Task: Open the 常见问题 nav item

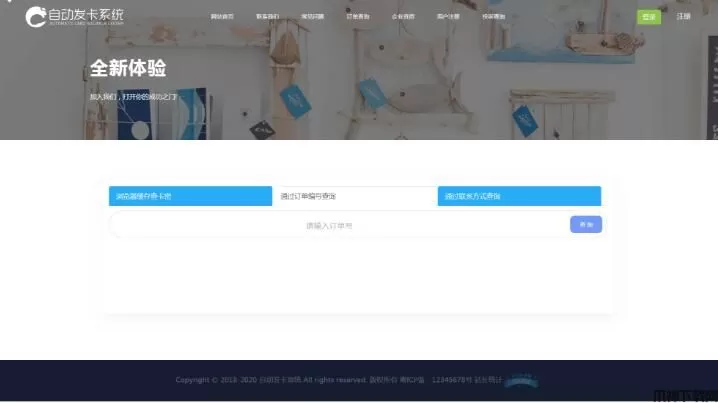Action: [x=312, y=16]
